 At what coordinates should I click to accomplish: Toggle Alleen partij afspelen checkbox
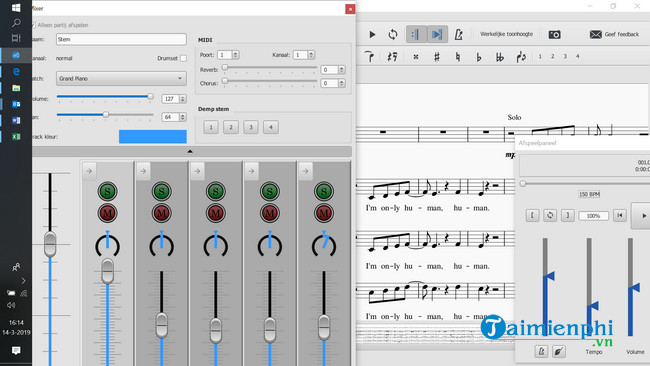34,25
